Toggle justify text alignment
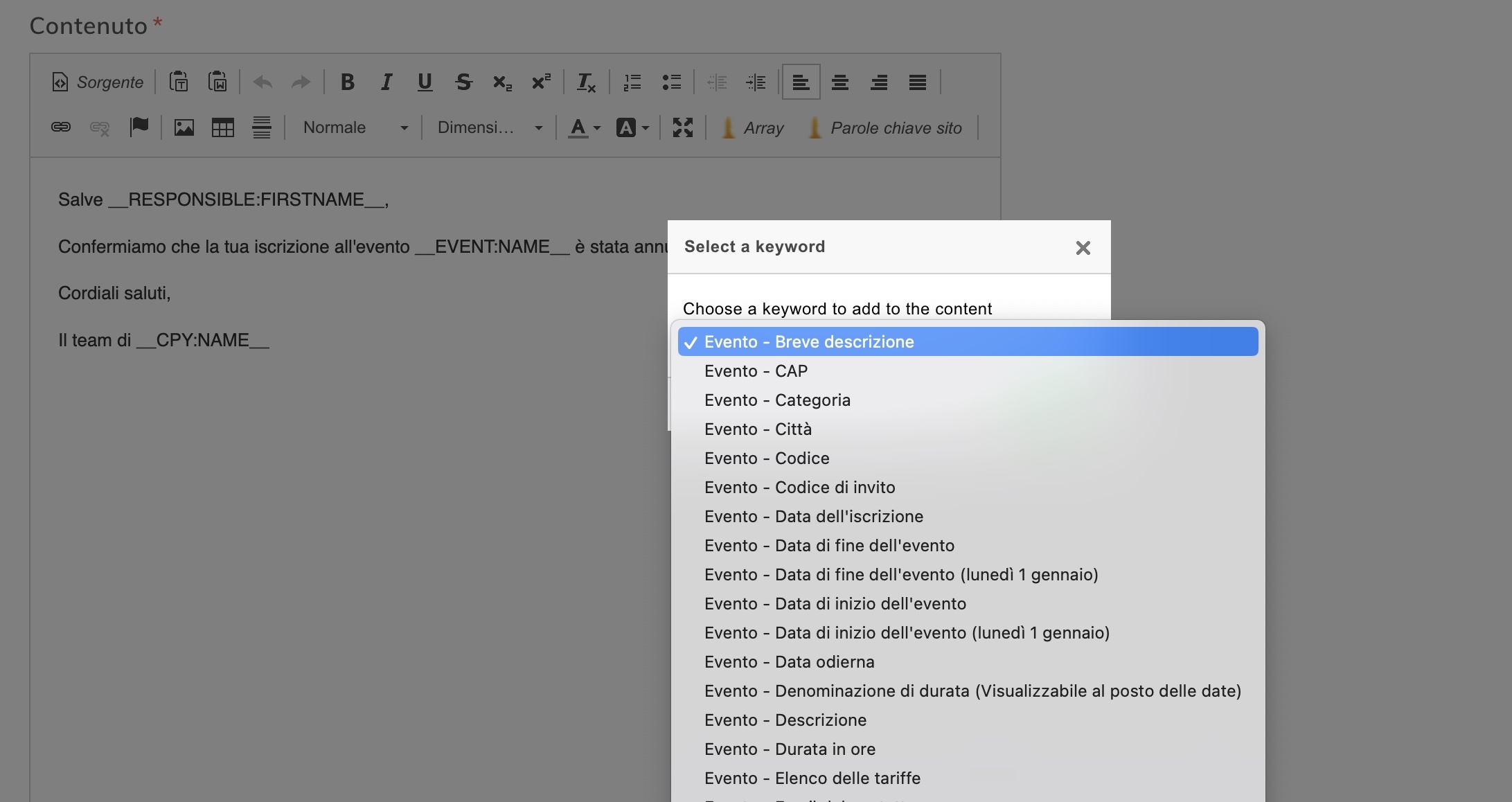 [x=917, y=82]
